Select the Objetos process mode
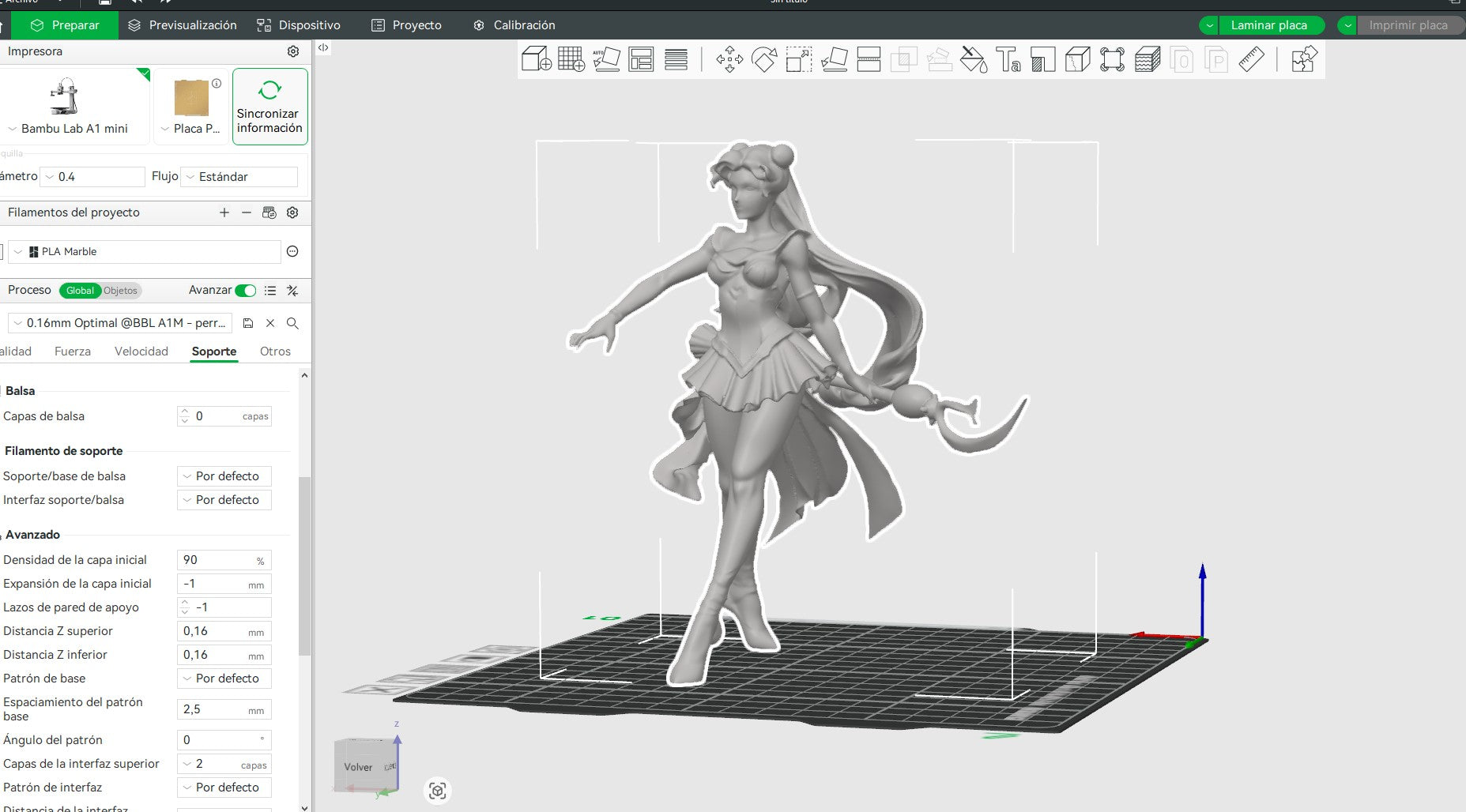 pos(121,291)
